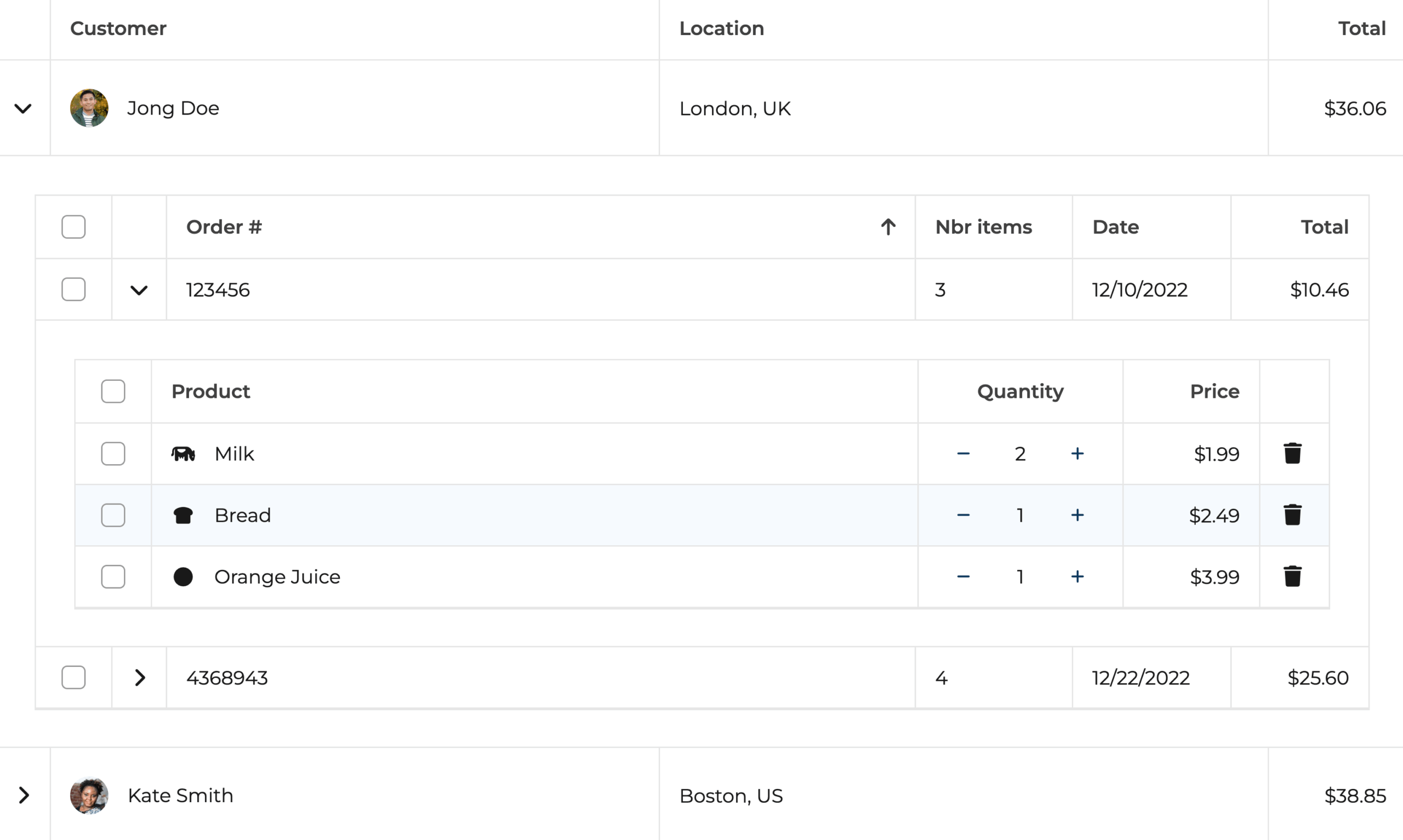Expand order 4368943 details
The width and height of the screenshot is (1403, 840).
(139, 678)
